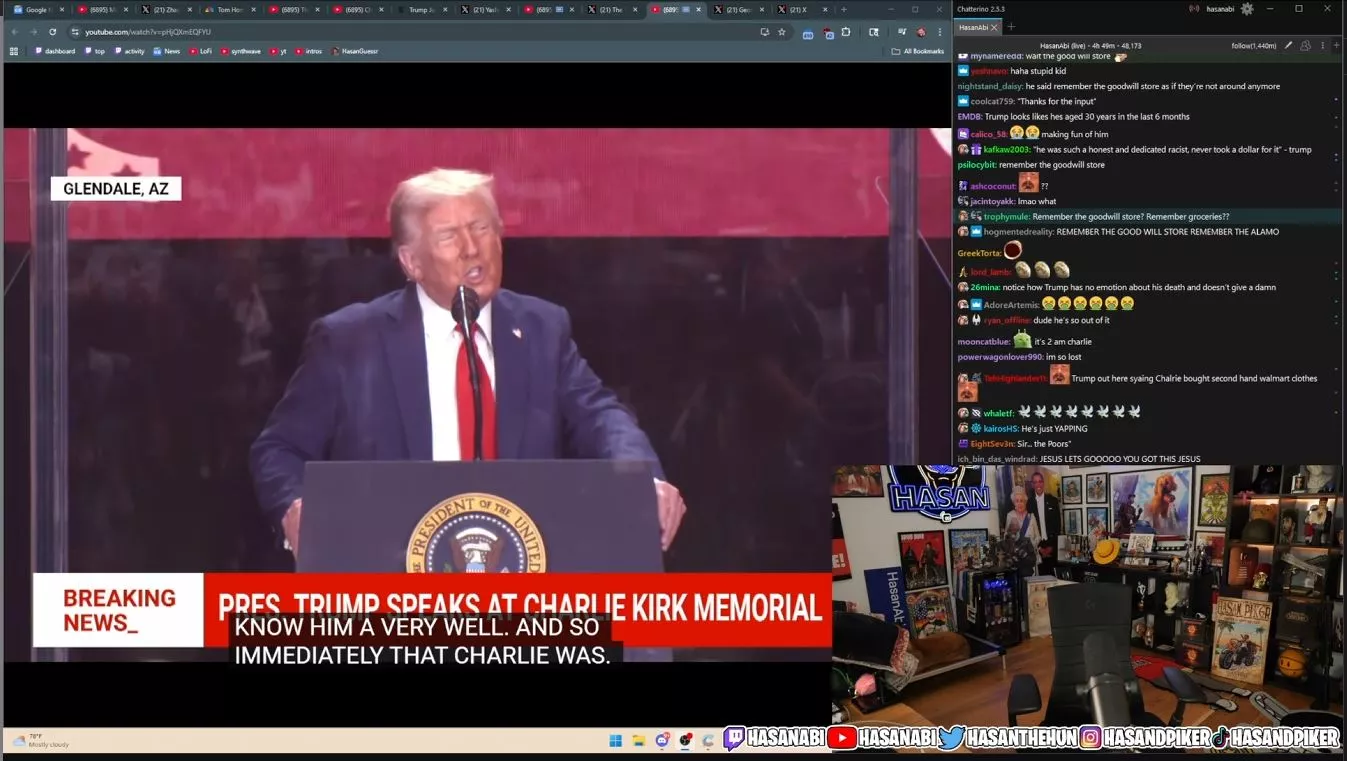Open Chatterino settings gear
The width and height of the screenshot is (1347, 761).
tap(1246, 9)
